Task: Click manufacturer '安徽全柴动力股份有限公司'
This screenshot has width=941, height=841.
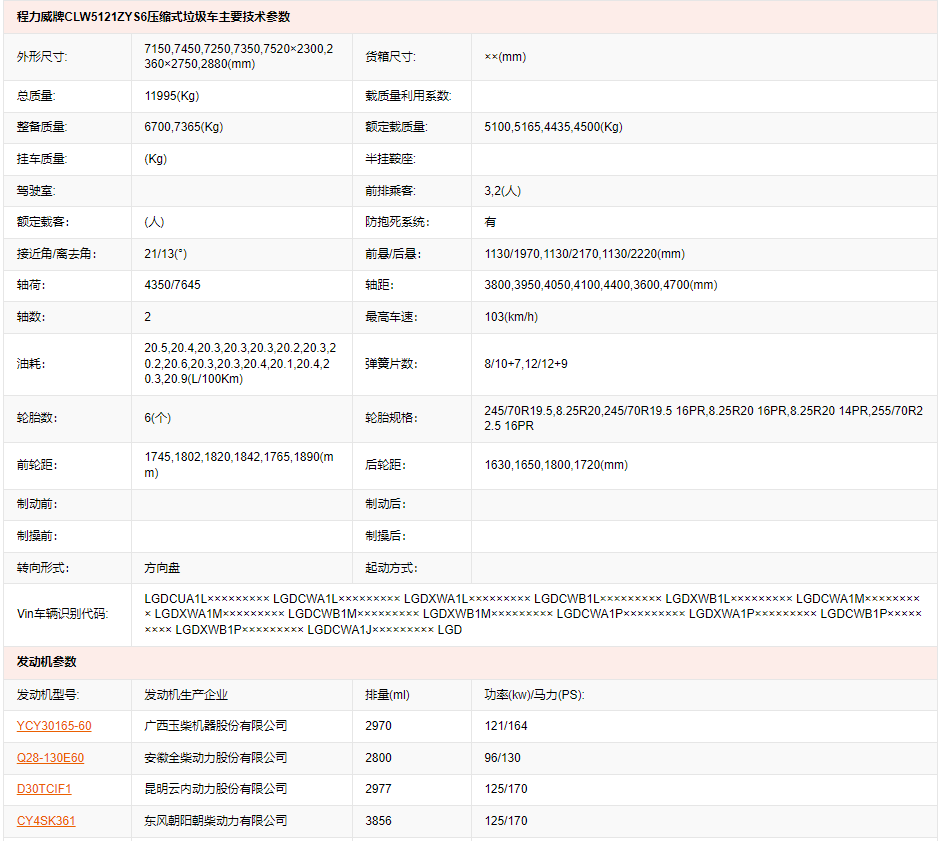Action: pyautogui.click(x=215, y=758)
